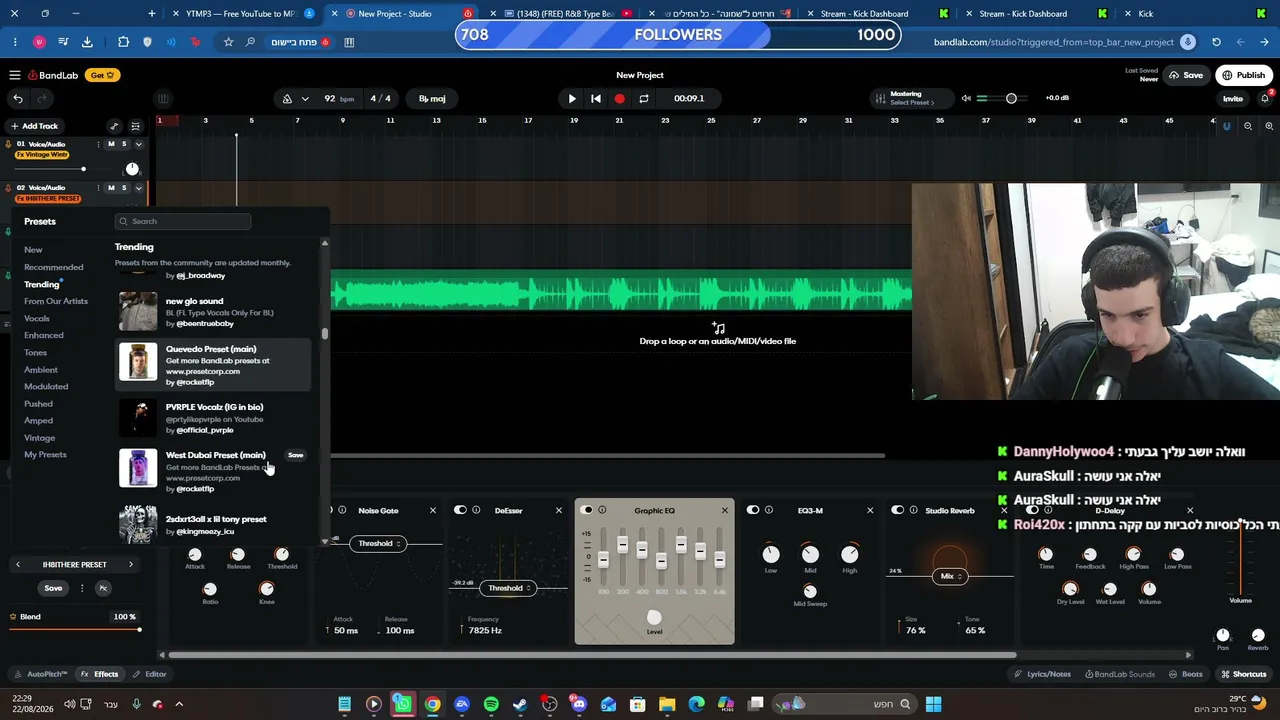Open notifications bell
The width and height of the screenshot is (1280, 720).
[x=1265, y=98]
